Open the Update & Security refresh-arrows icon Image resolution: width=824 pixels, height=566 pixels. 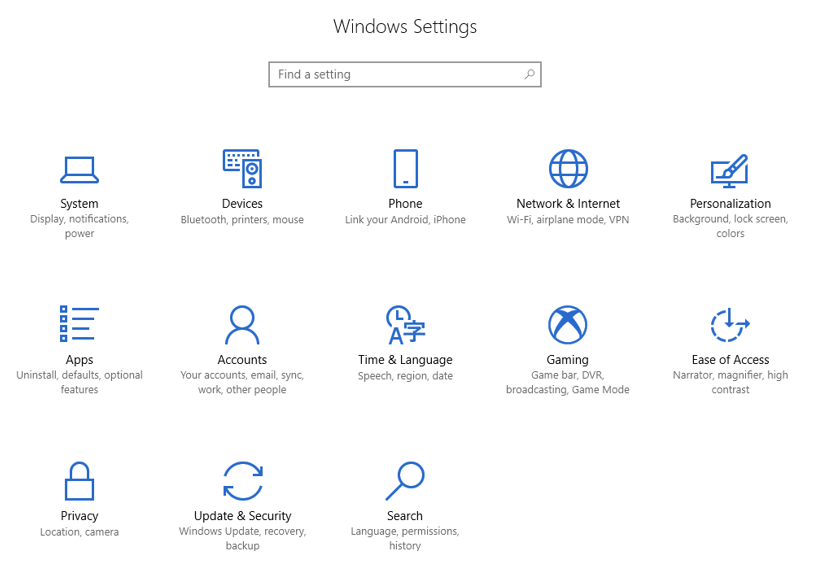tap(242, 480)
